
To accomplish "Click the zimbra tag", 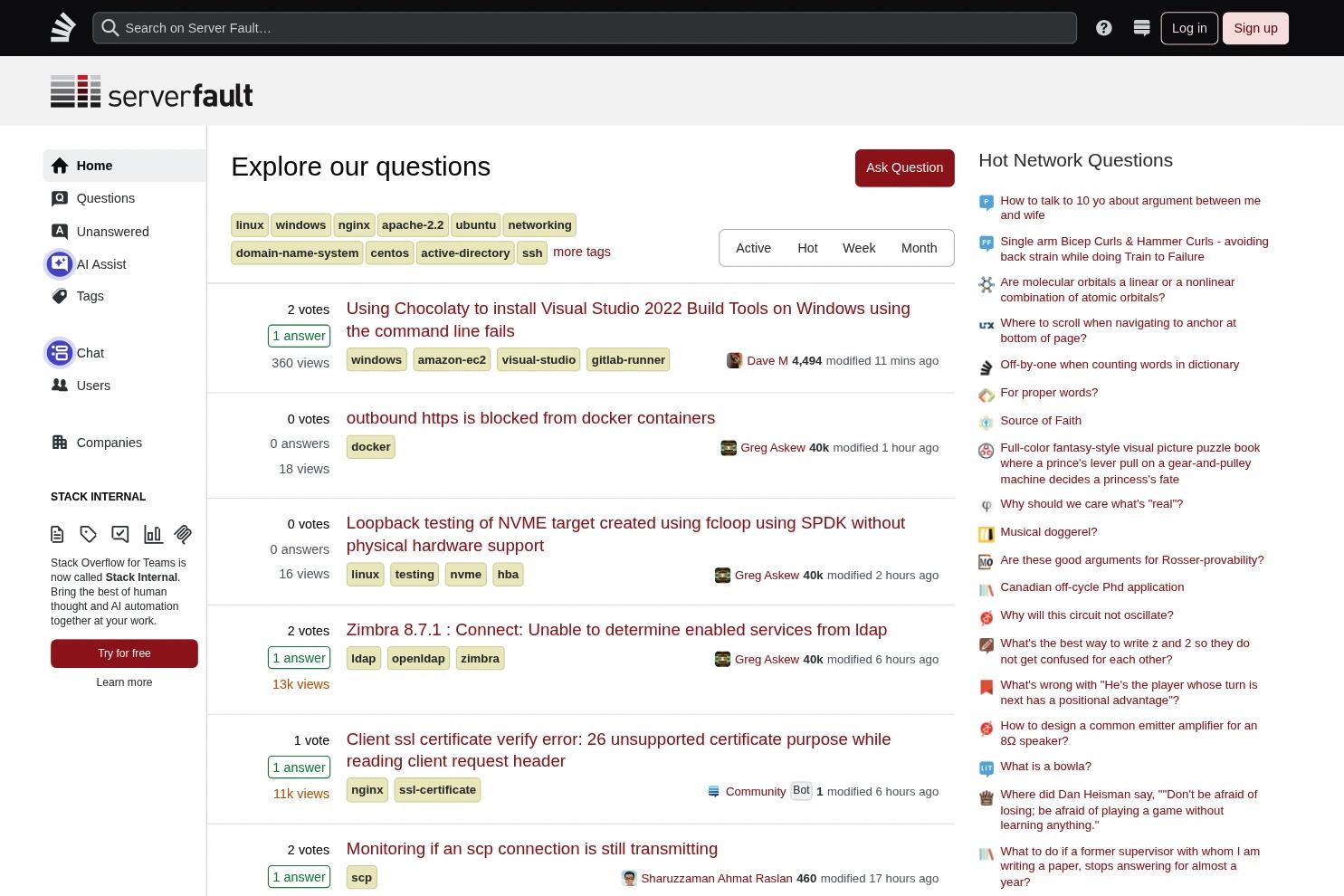I will (x=480, y=659).
